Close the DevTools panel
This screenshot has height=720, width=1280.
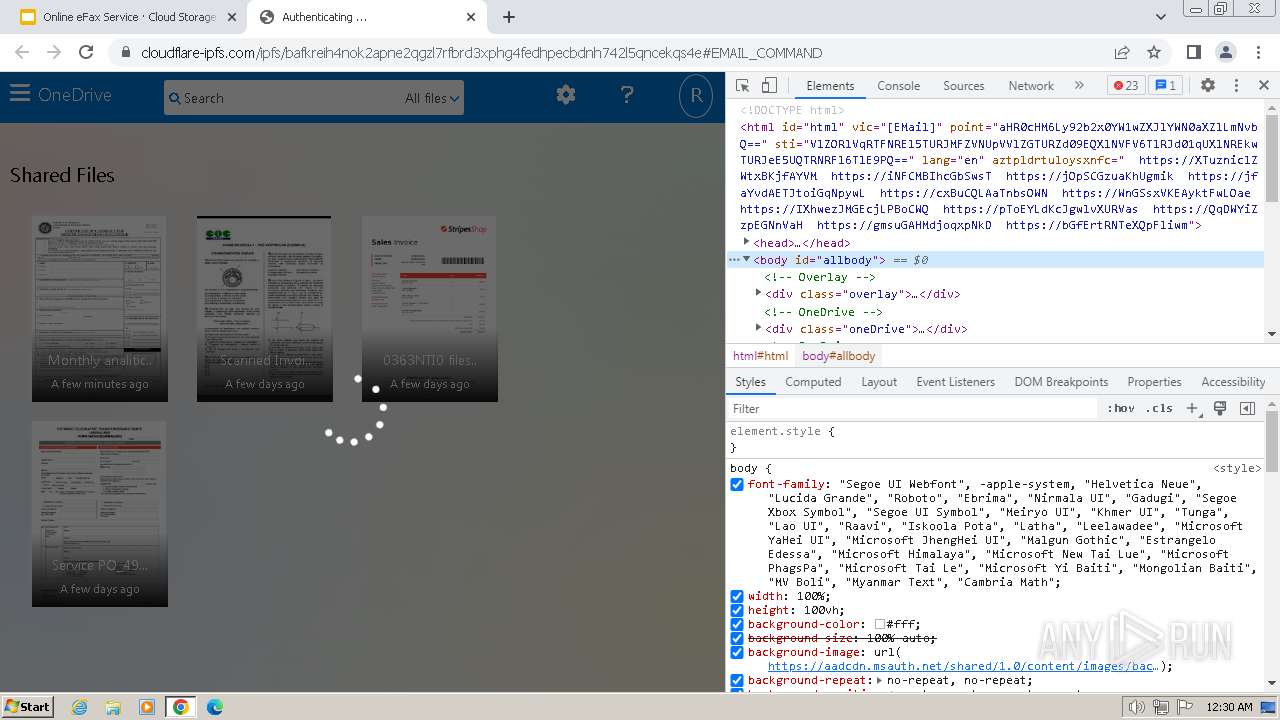point(1263,86)
